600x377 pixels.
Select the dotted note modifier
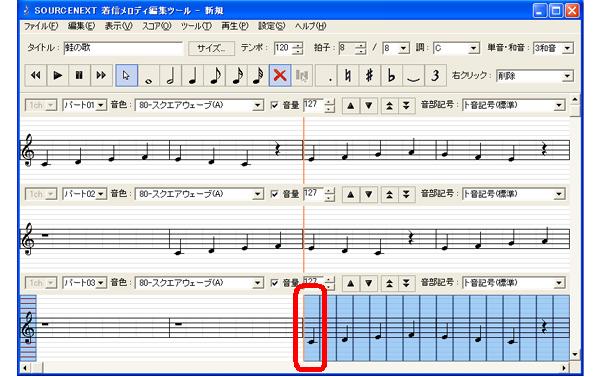(x=326, y=75)
